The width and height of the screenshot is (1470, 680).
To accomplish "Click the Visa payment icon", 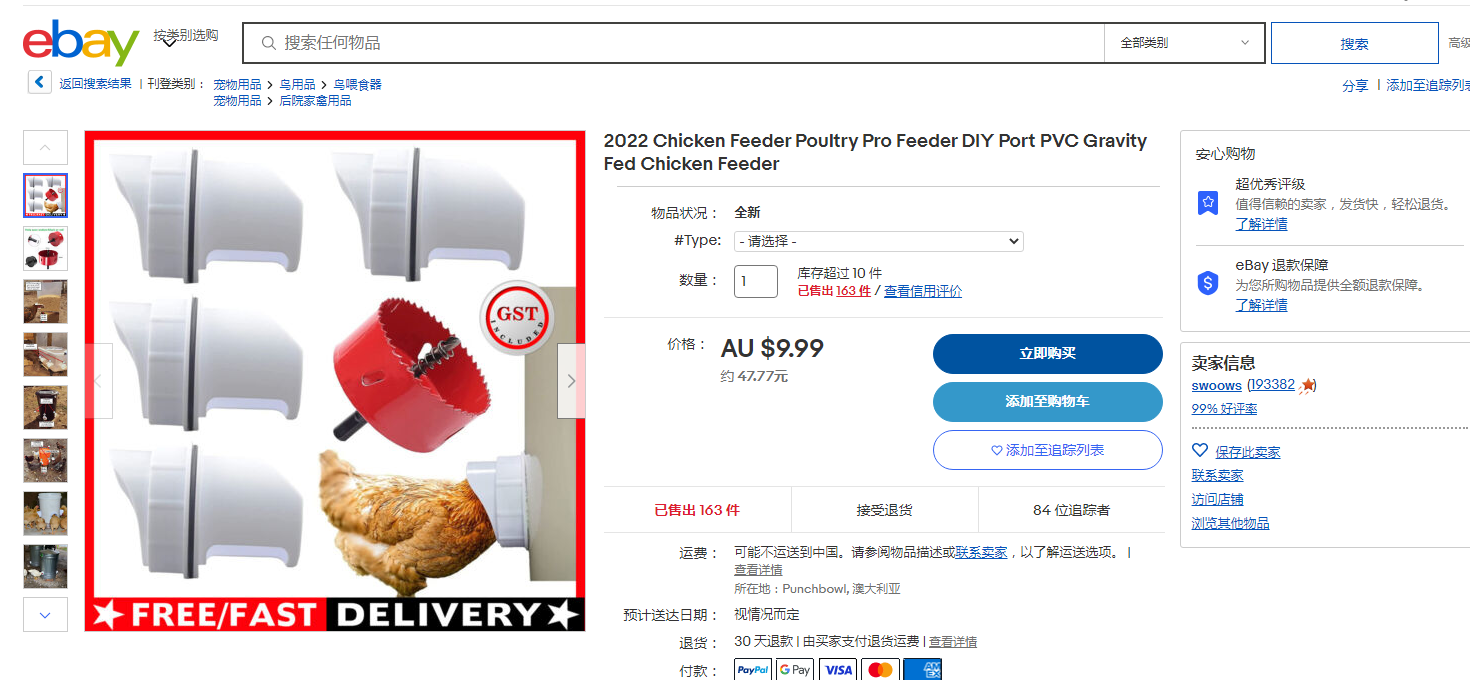I will click(x=839, y=670).
